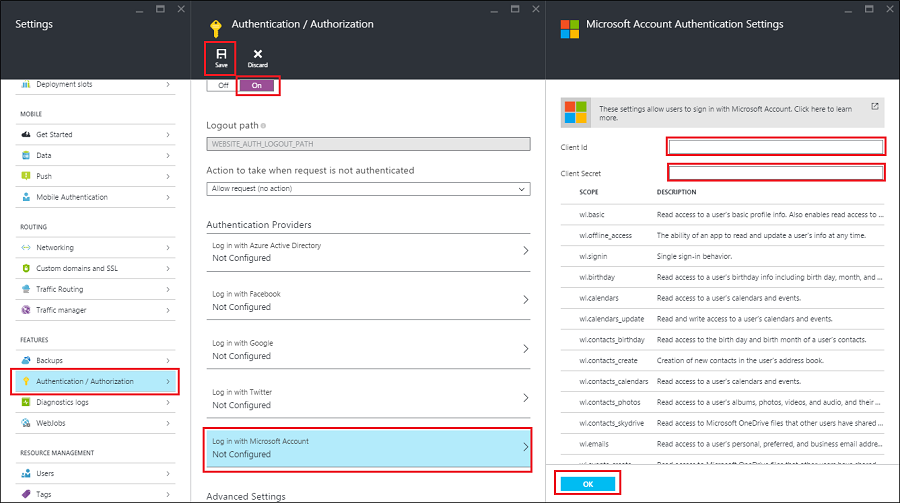The width and height of the screenshot is (900, 503).
Task: Click the Discard X icon
Action: [x=258, y=54]
